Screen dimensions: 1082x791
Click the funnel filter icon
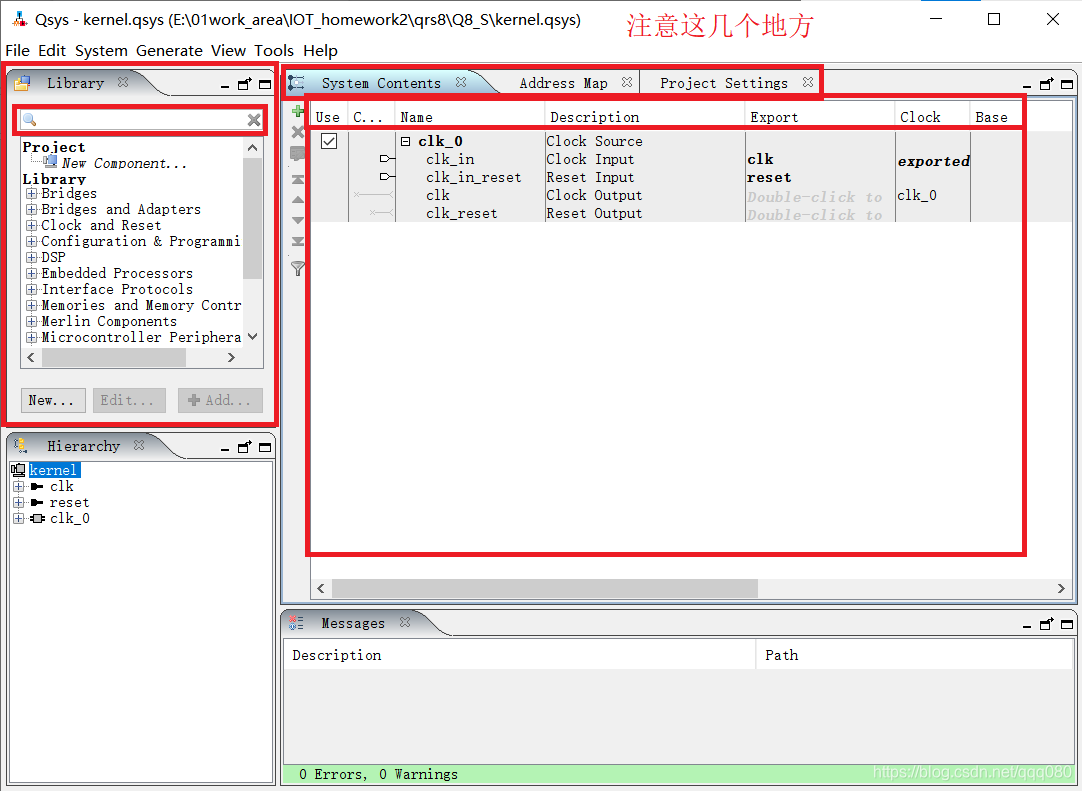tap(298, 268)
